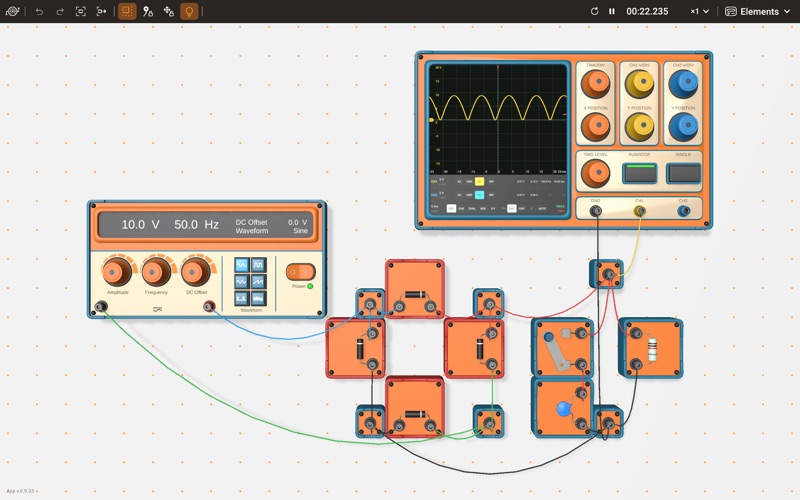800x500 pixels.
Task: Redo the last undone action
Action: click(60, 11)
